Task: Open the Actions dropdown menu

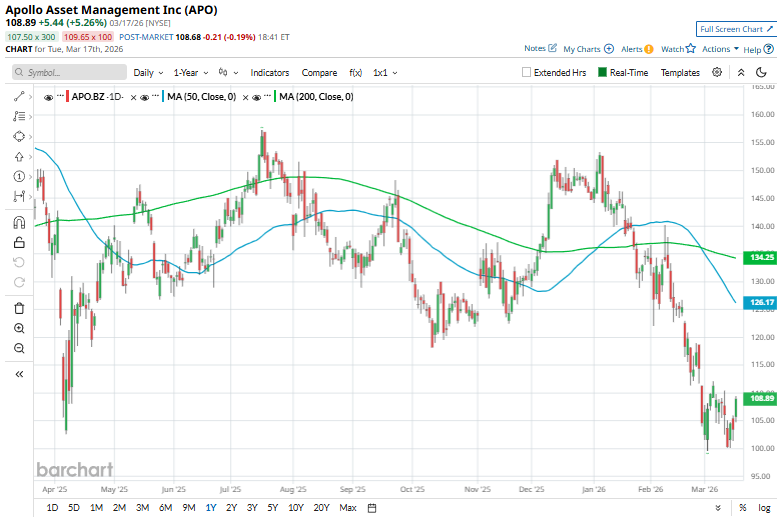Action: click(x=721, y=49)
